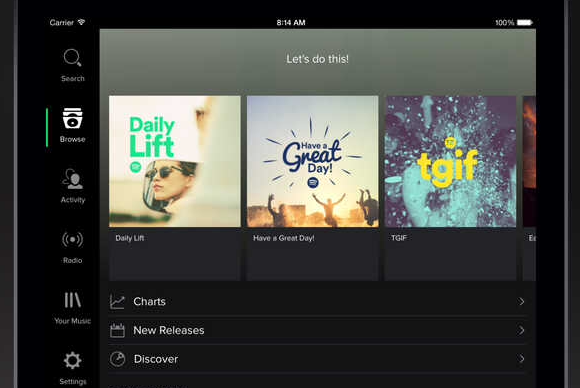Screen dimensions: 580x388
Task: Open Have a Great Day! playlist cover
Action: [313, 161]
